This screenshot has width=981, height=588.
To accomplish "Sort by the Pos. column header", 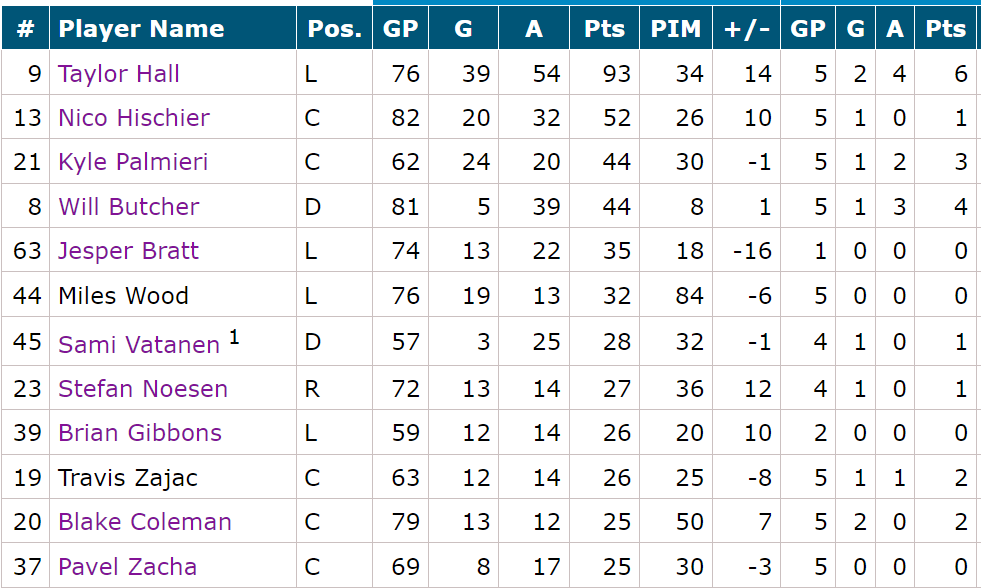I will 334,29.
